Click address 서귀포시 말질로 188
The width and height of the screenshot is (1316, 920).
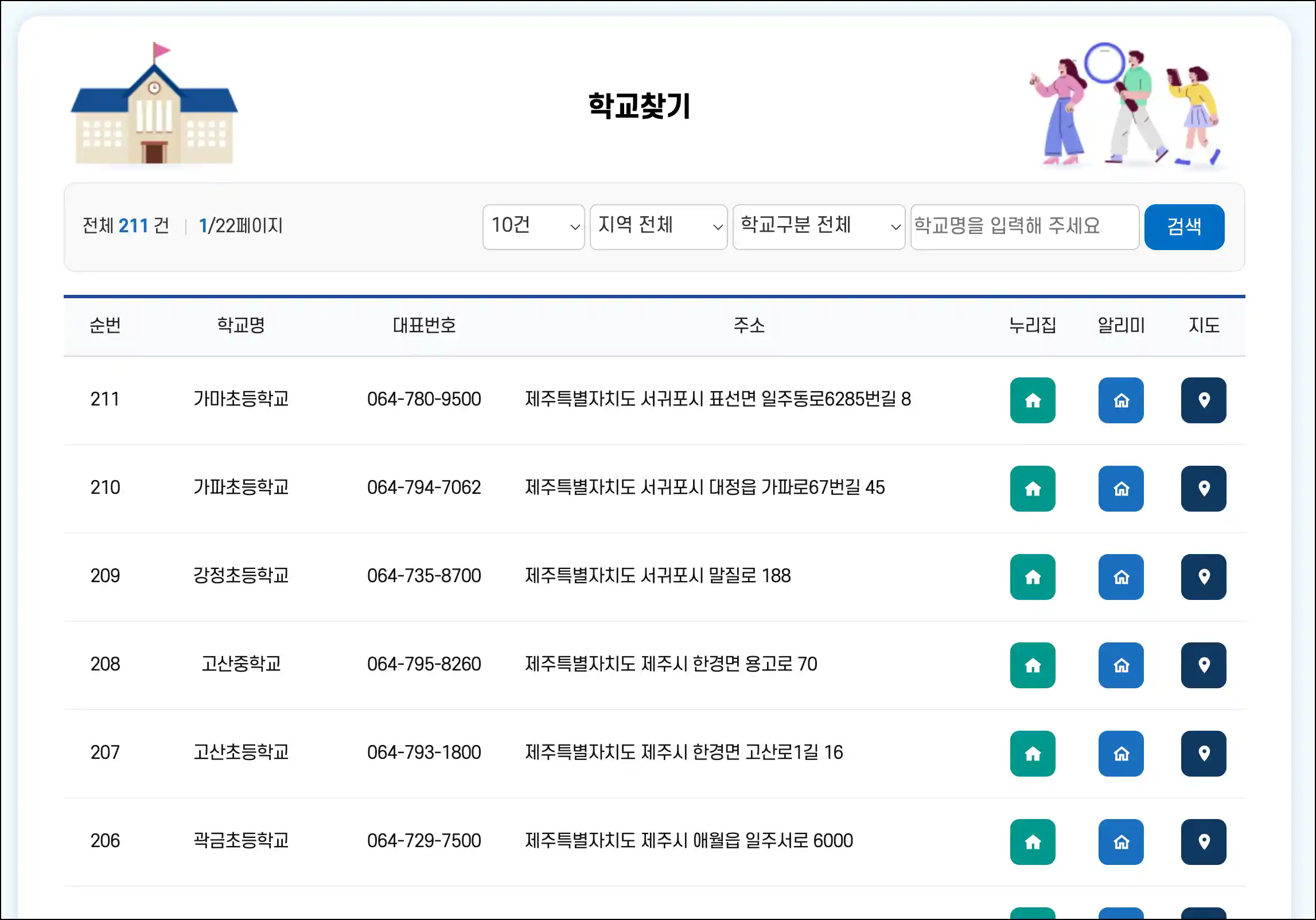point(716,575)
